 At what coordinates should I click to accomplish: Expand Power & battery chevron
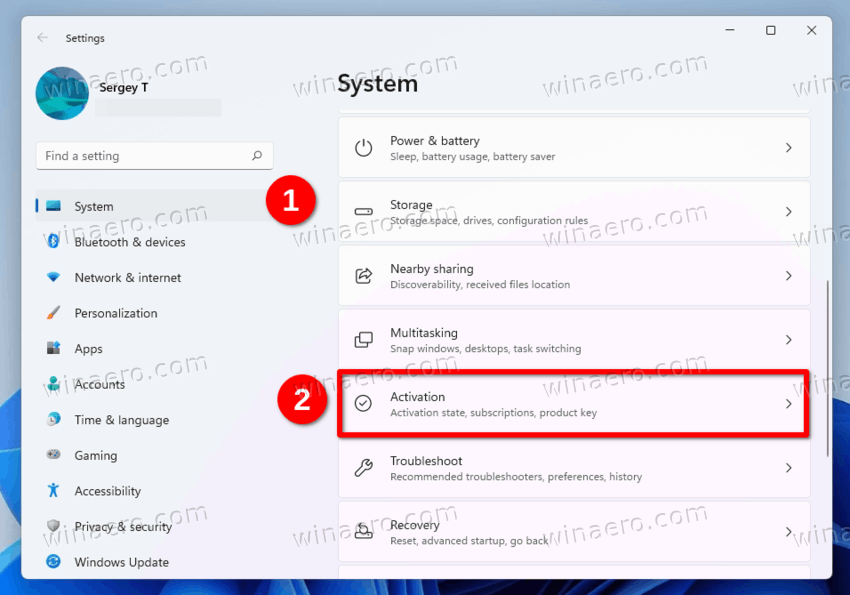pos(789,147)
